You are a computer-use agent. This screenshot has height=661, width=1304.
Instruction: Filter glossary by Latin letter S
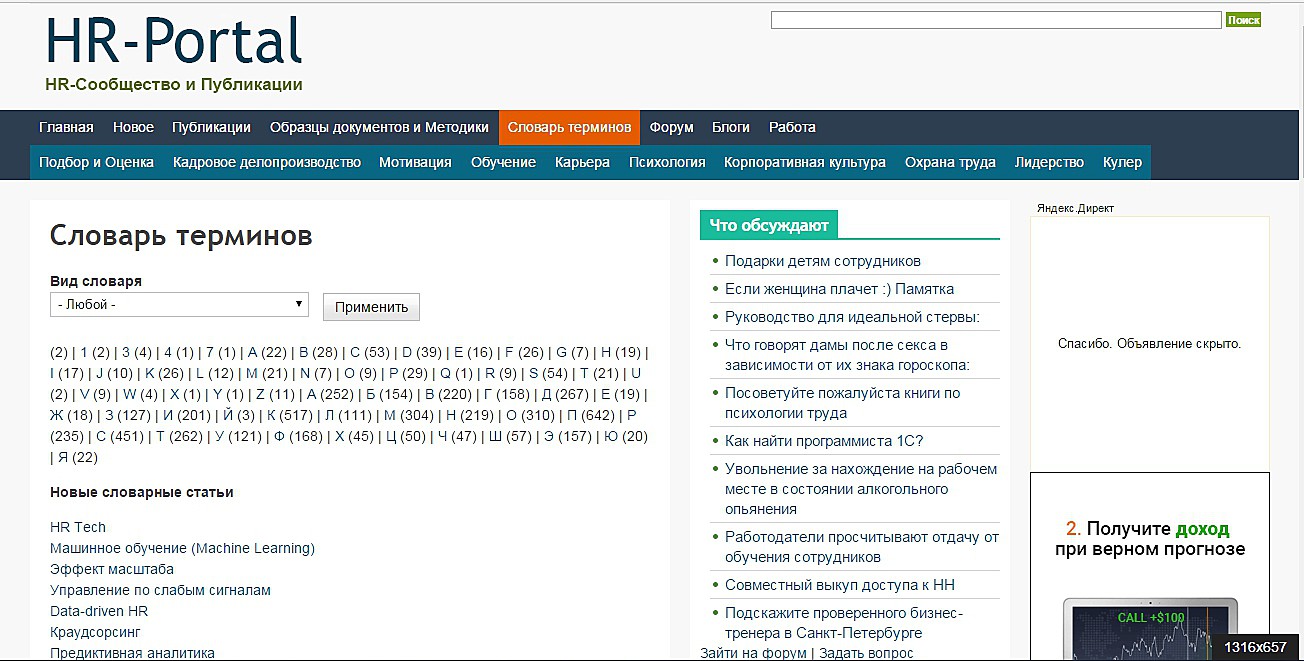coord(534,373)
